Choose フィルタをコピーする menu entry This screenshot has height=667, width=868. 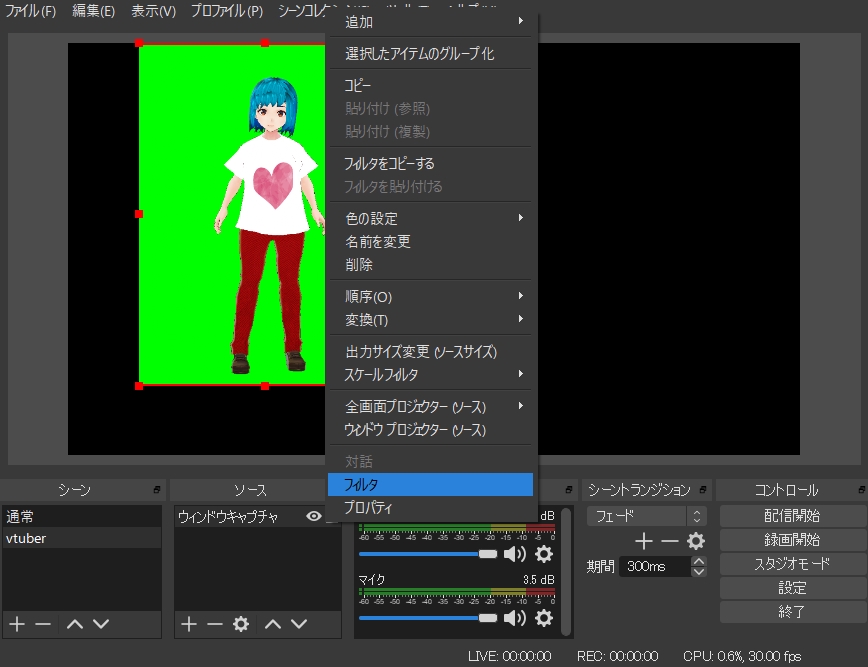coord(430,163)
